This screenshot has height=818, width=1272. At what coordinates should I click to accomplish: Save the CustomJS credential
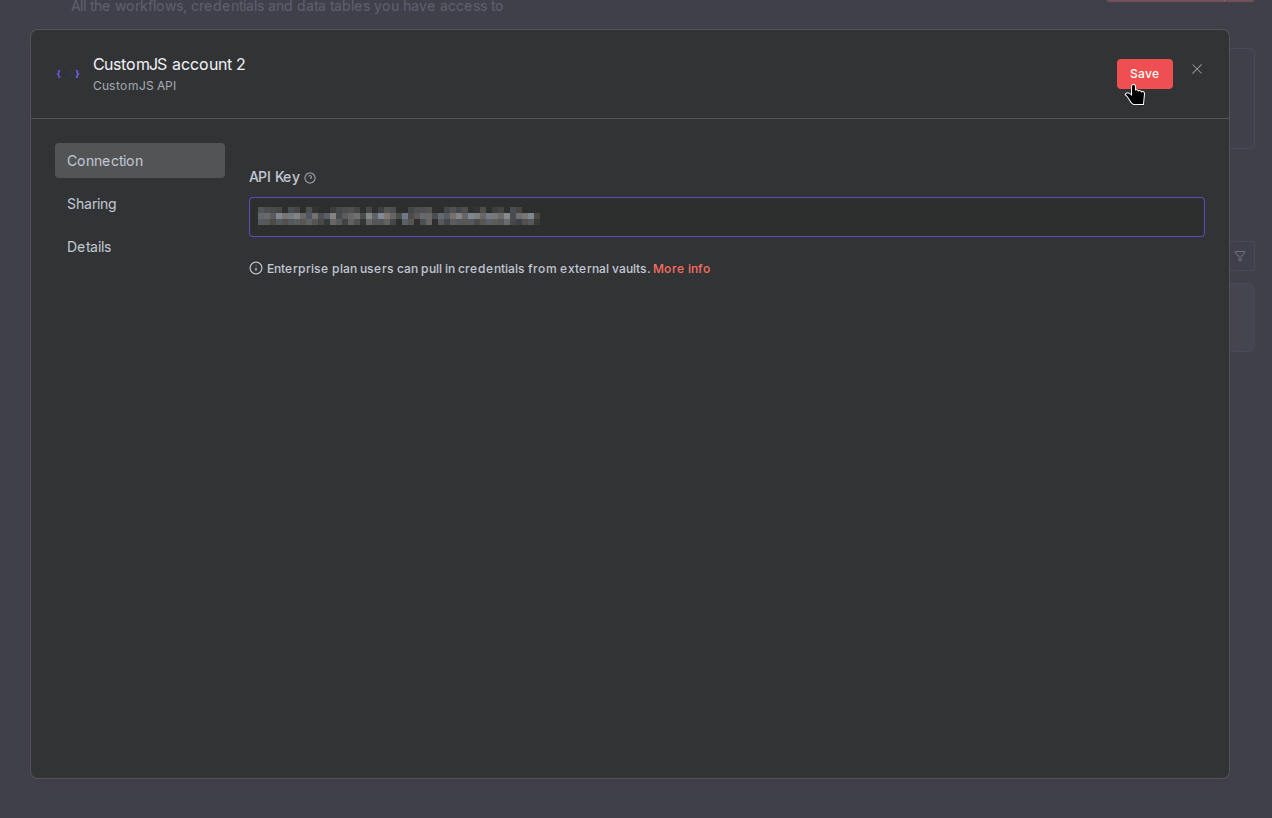tap(1144, 73)
